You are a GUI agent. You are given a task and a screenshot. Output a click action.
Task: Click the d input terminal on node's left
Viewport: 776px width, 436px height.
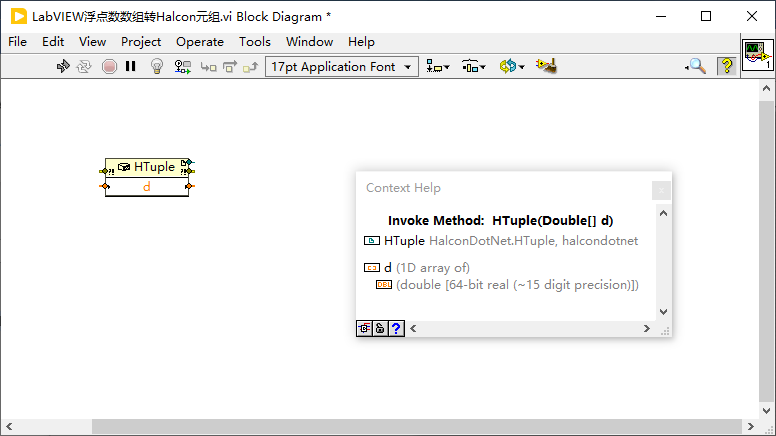point(104,186)
